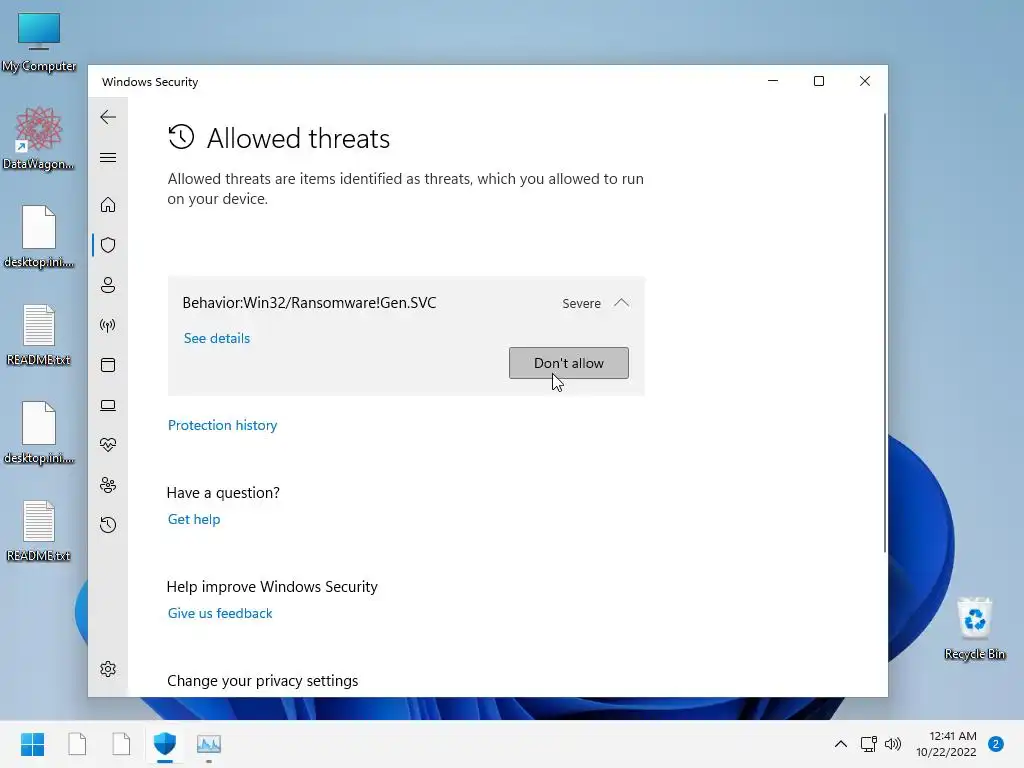Click the Get help link
The height and width of the screenshot is (768, 1024).
[194, 519]
